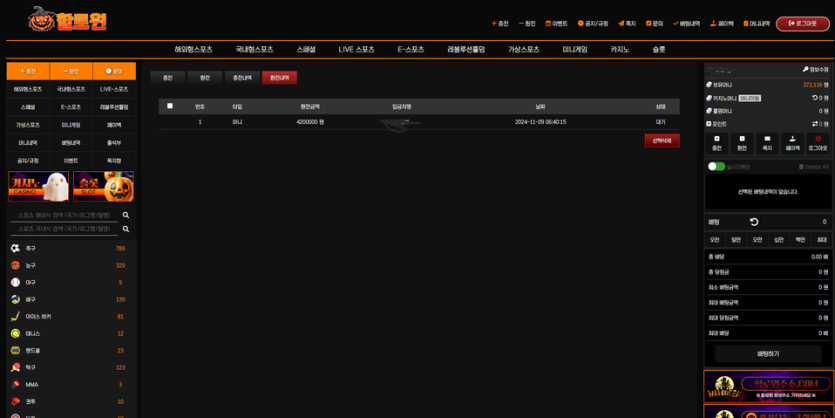Click the exchange amount 4200000 cell
The image size is (835, 418).
click(310, 122)
